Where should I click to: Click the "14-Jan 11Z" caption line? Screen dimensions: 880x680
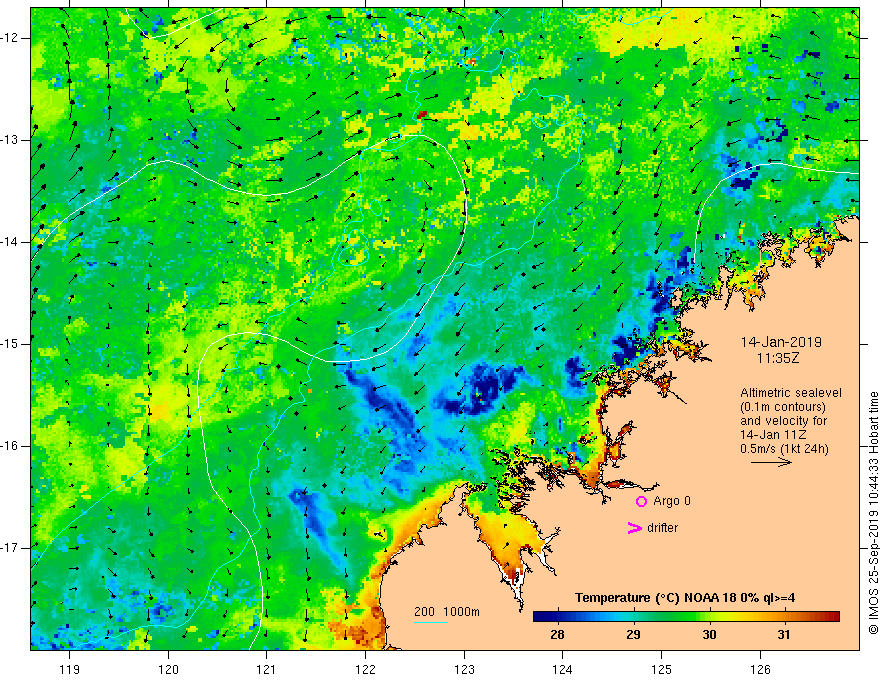[771, 435]
